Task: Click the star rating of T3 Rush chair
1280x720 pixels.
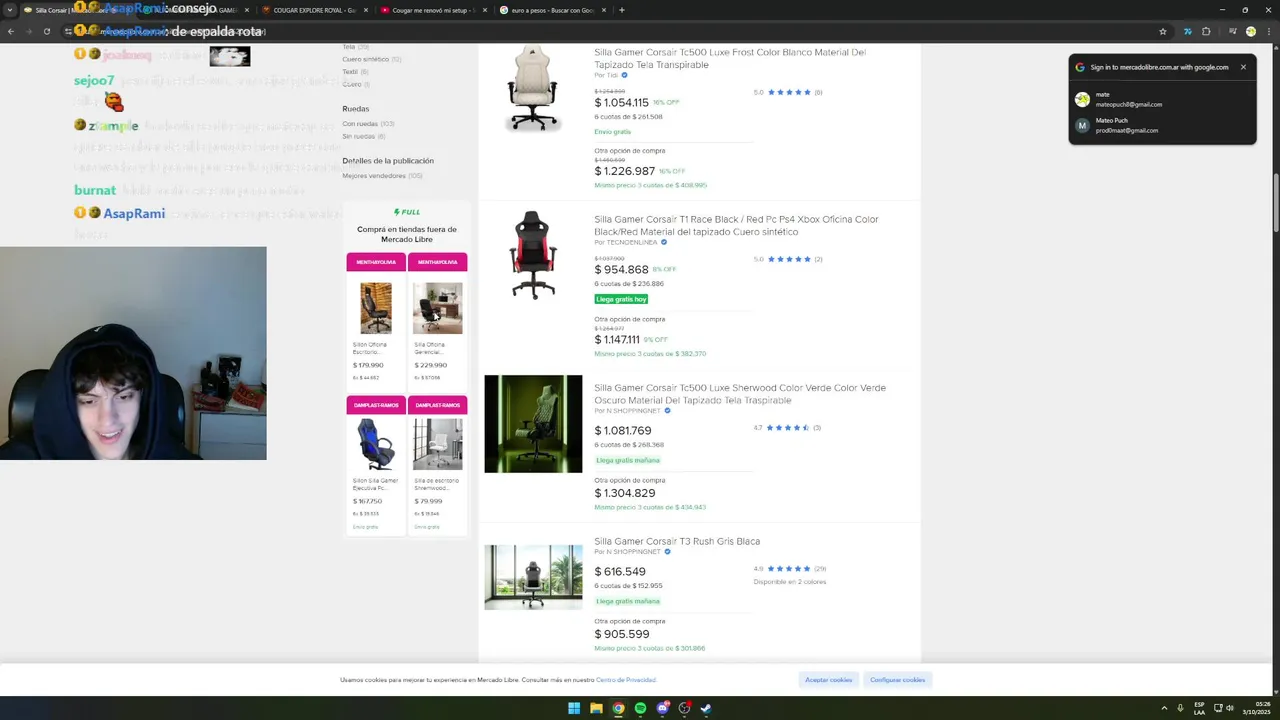Action: 789,569
